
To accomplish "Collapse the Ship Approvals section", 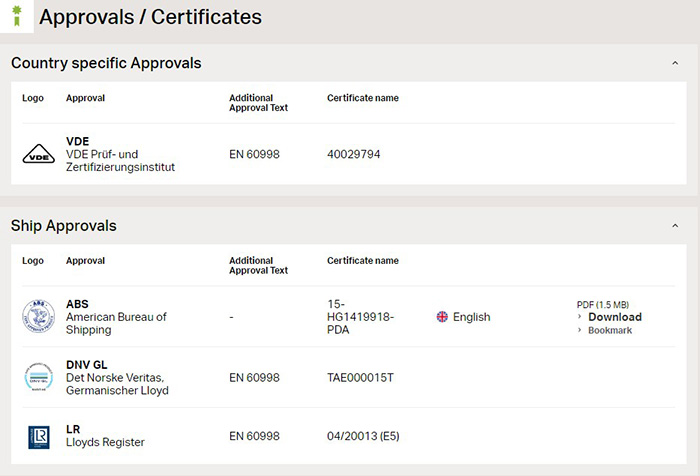I will [675, 225].
